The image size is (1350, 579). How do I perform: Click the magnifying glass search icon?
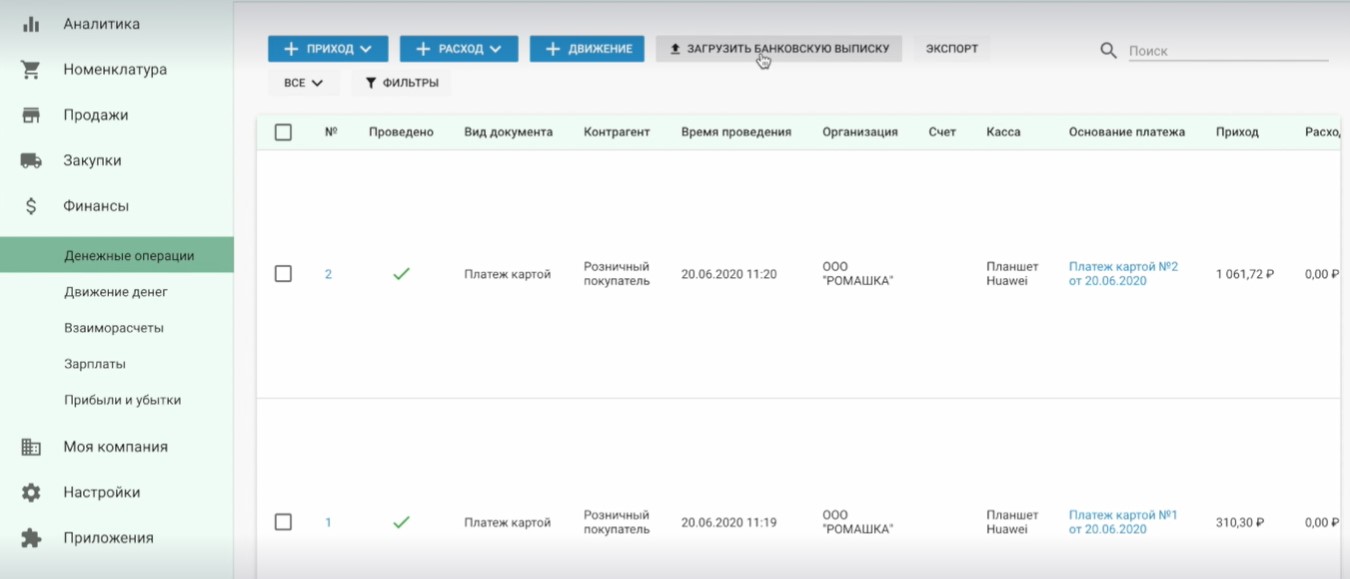(x=1108, y=50)
